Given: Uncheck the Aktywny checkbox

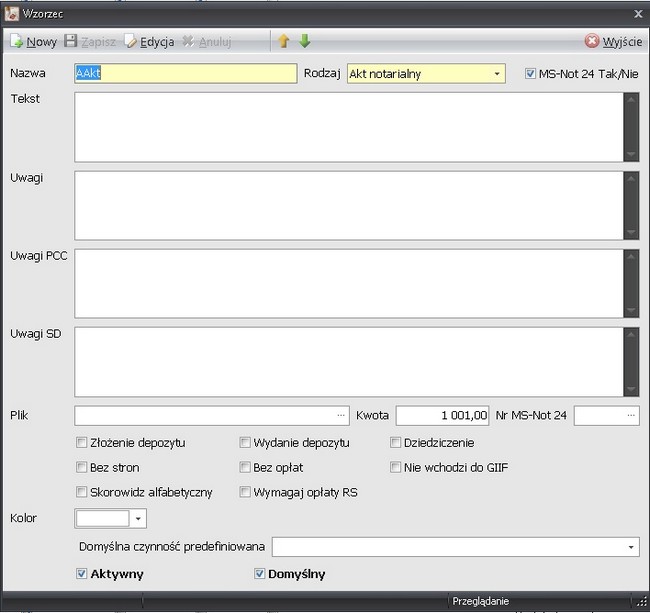Looking at the screenshot, I should [82, 574].
